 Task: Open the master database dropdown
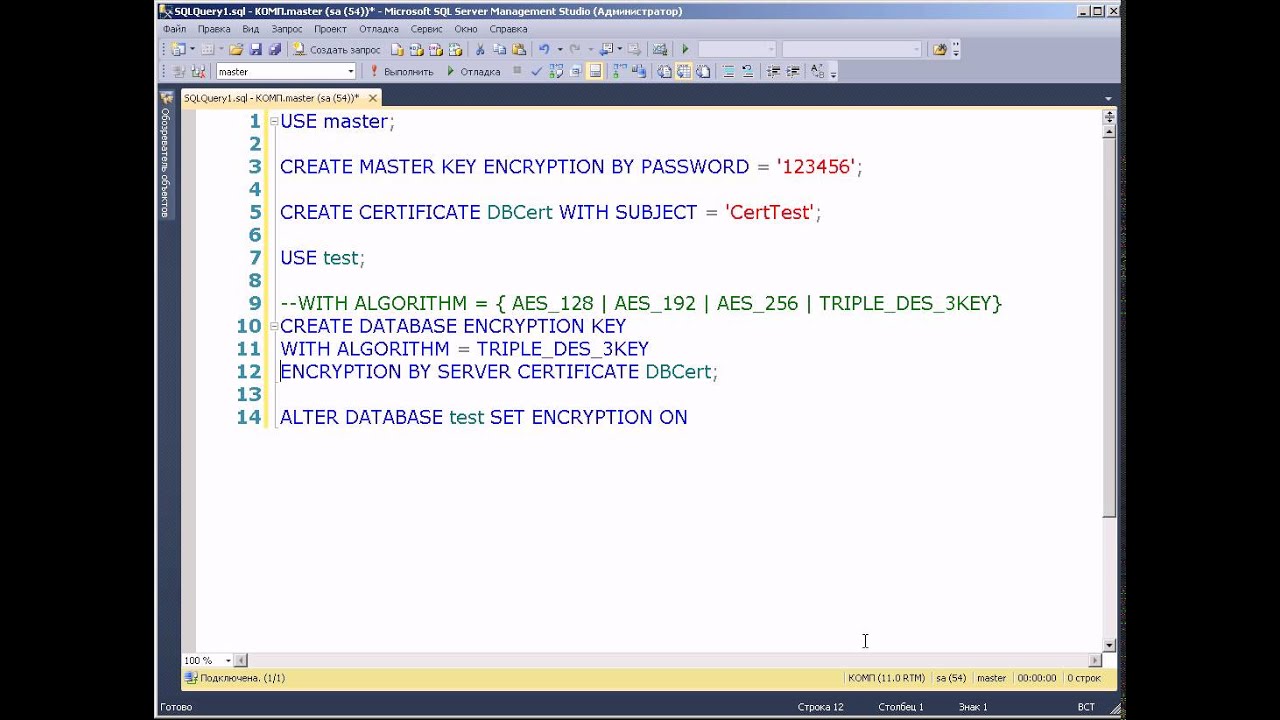point(350,71)
